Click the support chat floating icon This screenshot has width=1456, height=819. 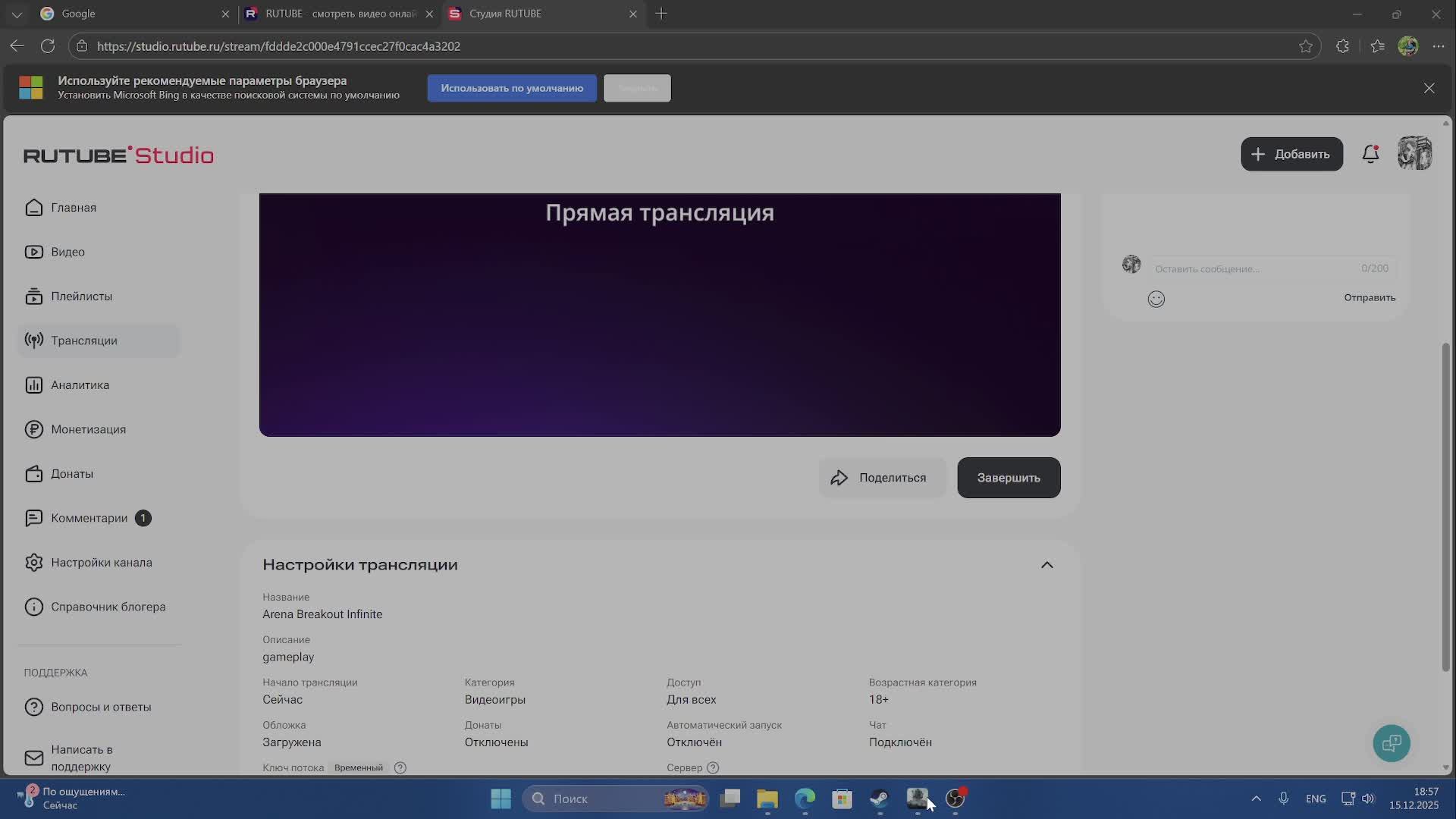pyautogui.click(x=1391, y=743)
